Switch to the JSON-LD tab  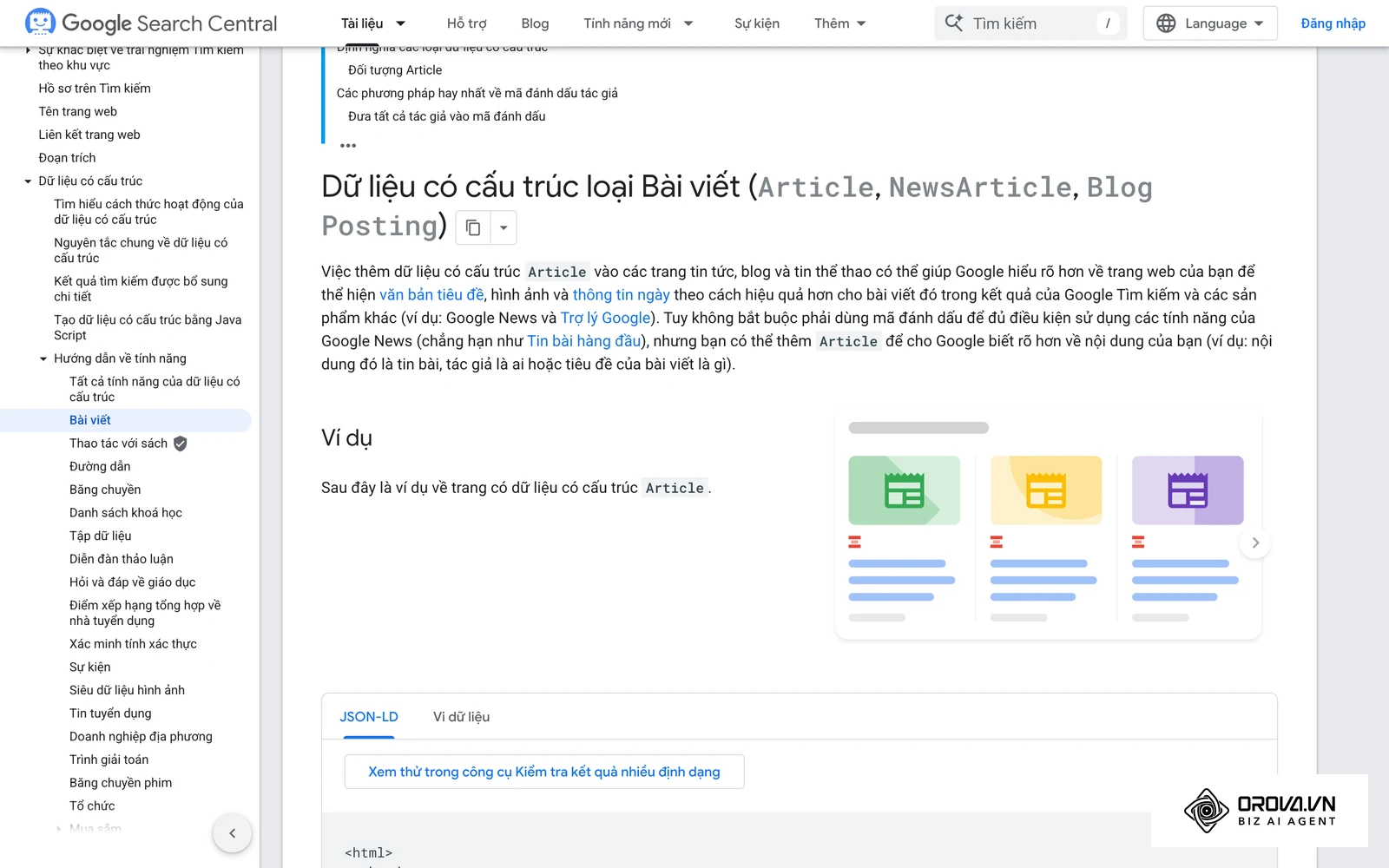point(369,717)
